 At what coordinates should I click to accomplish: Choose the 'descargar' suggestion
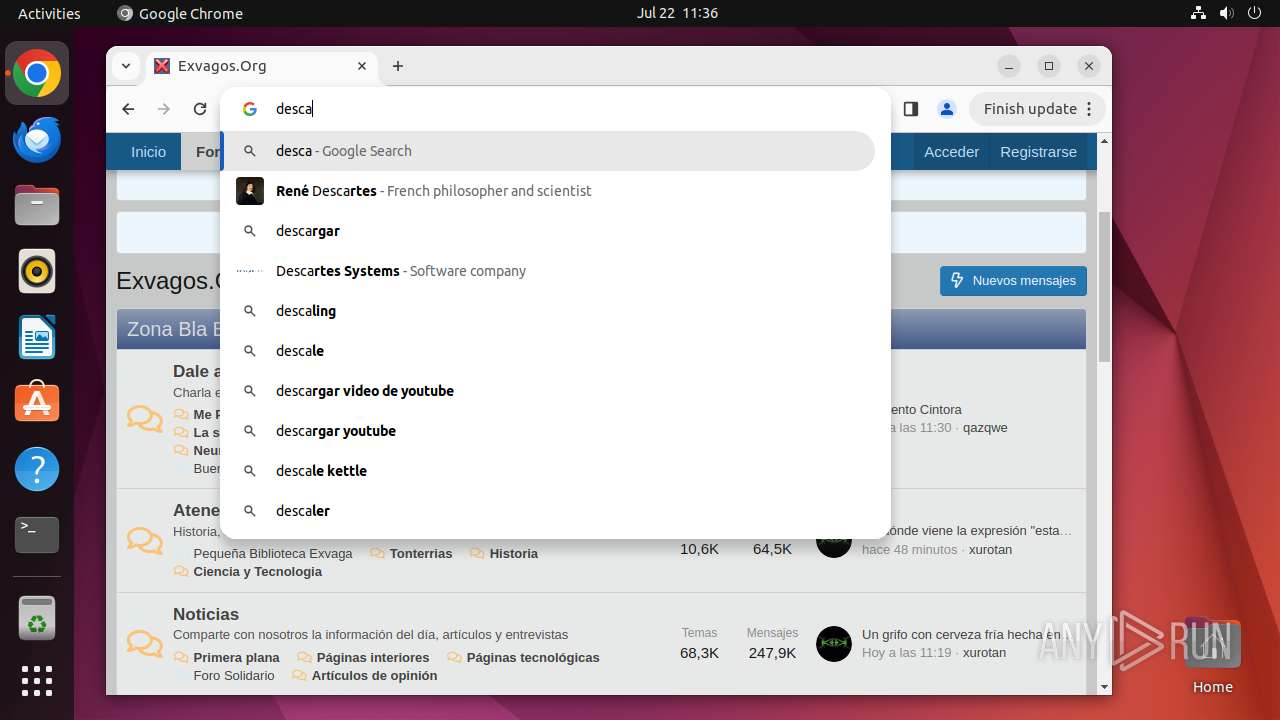coord(548,231)
